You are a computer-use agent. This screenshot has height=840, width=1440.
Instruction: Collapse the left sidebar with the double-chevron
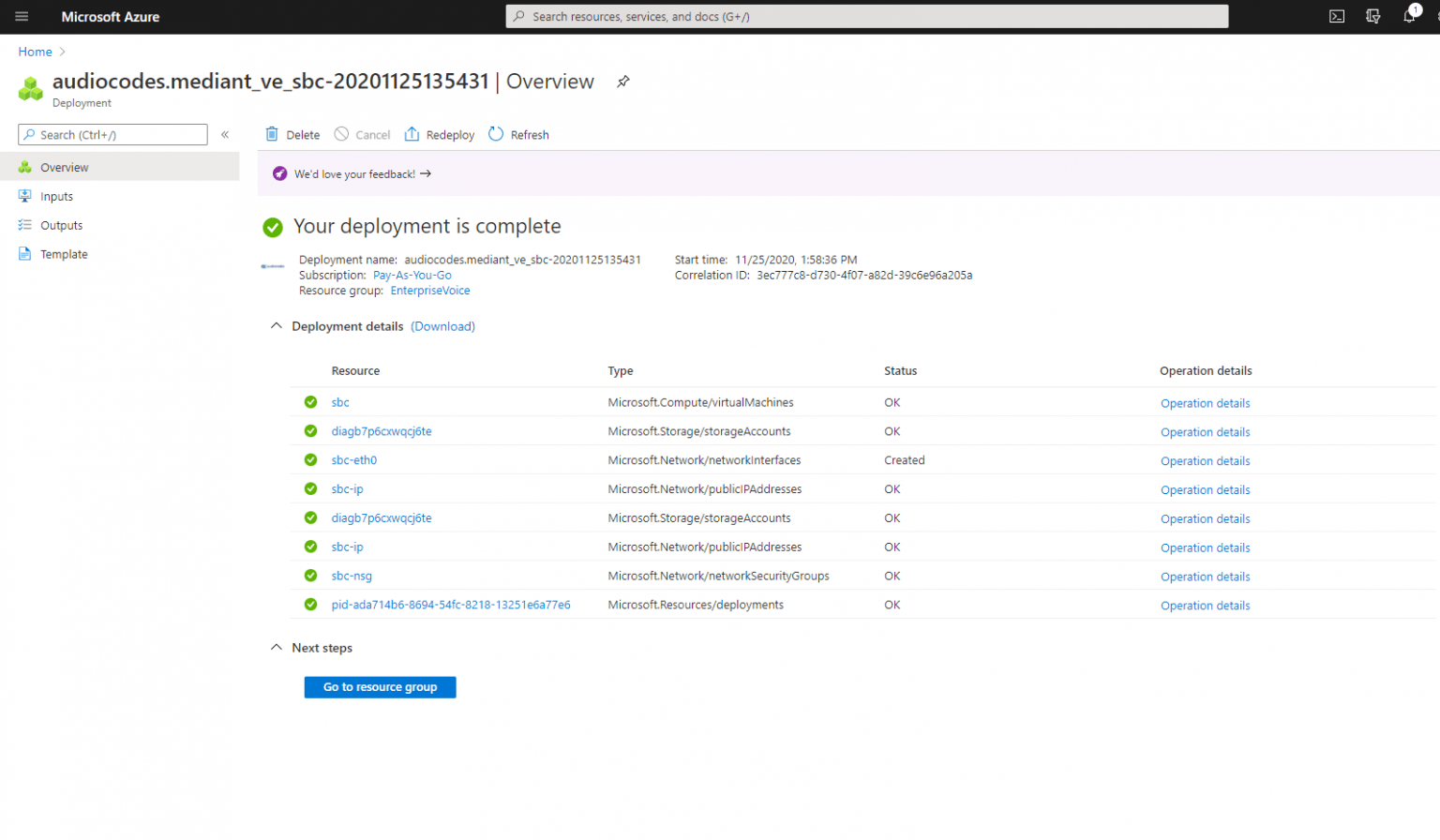coord(225,134)
